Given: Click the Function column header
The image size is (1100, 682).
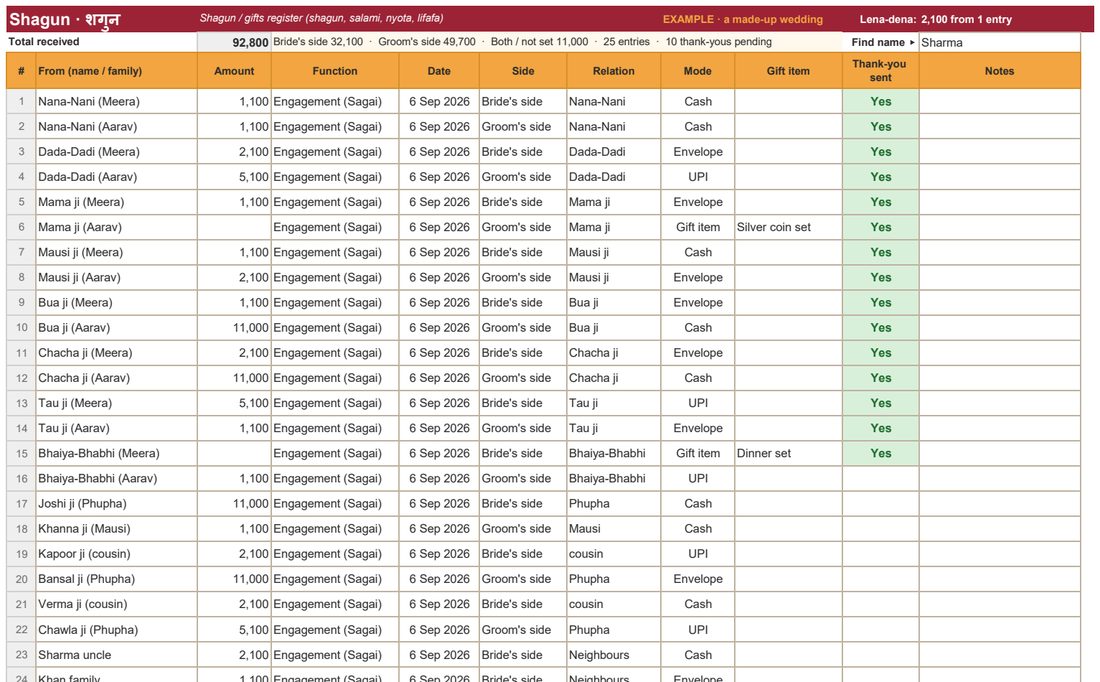Looking at the screenshot, I should 335,71.
